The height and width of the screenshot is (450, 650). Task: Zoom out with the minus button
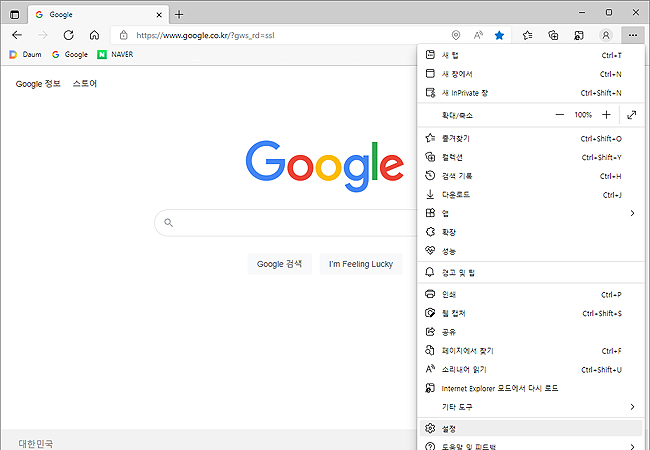pyautogui.click(x=560, y=115)
